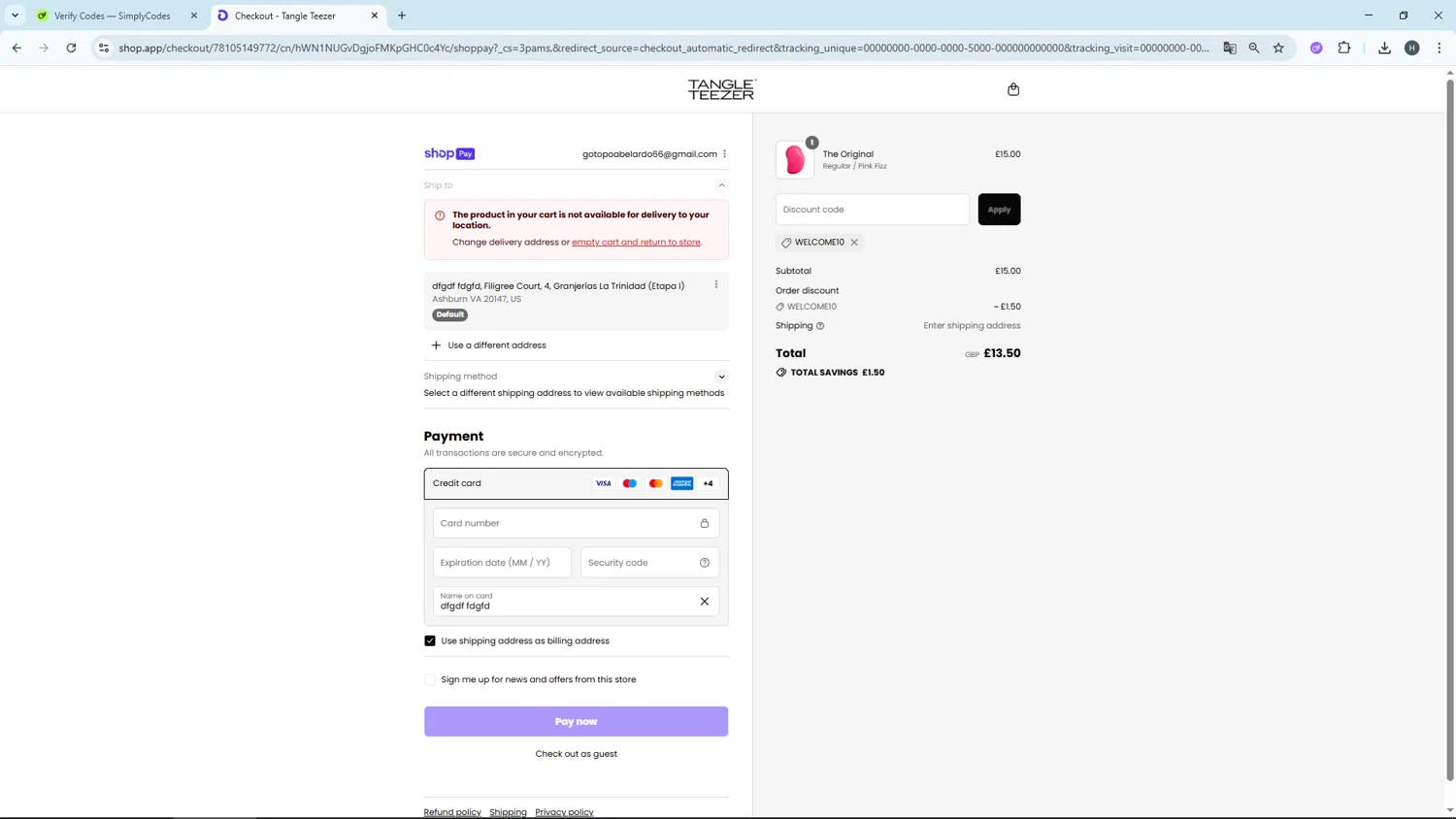Open a new browser tab
The height and width of the screenshot is (819, 1456).
point(402,16)
